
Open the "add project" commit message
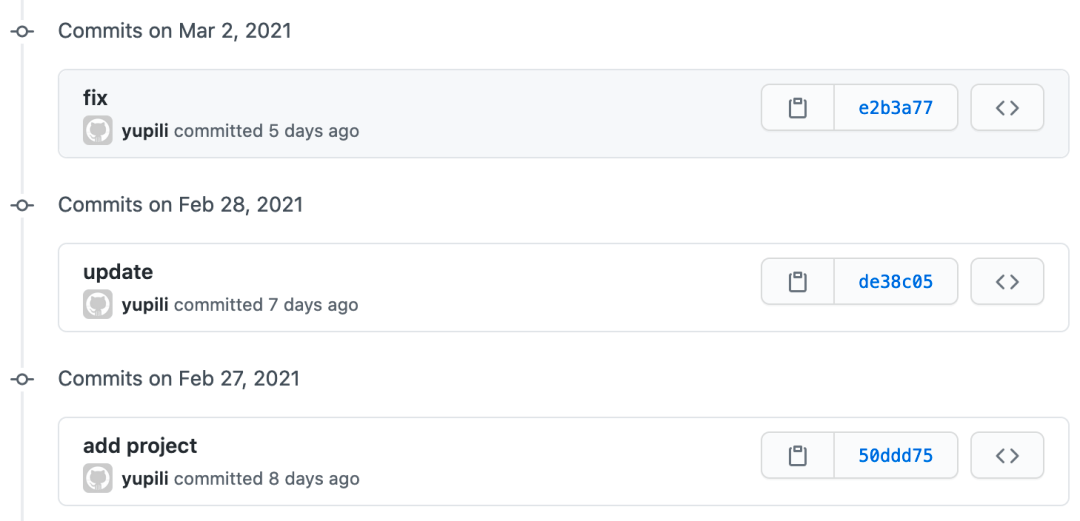tap(140, 446)
